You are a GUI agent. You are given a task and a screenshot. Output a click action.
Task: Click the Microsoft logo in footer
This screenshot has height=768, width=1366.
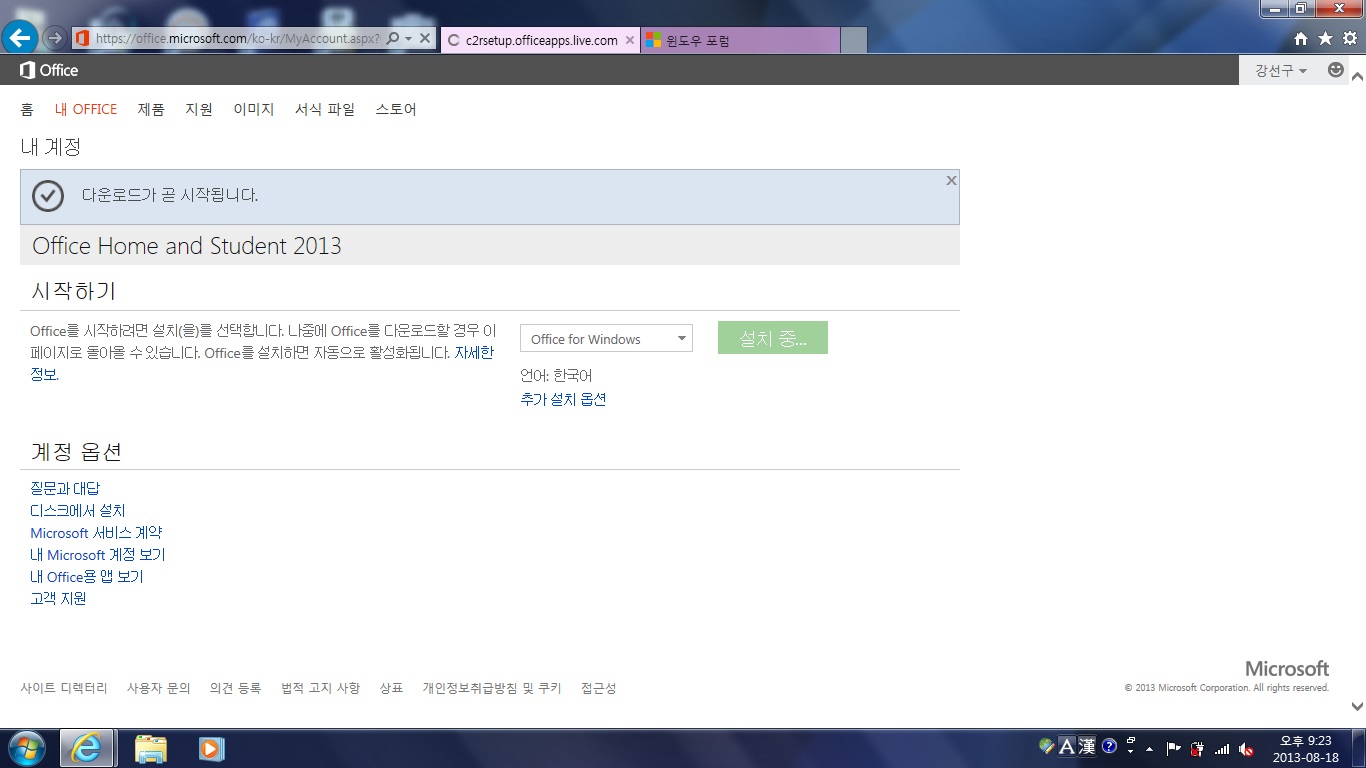(1287, 668)
